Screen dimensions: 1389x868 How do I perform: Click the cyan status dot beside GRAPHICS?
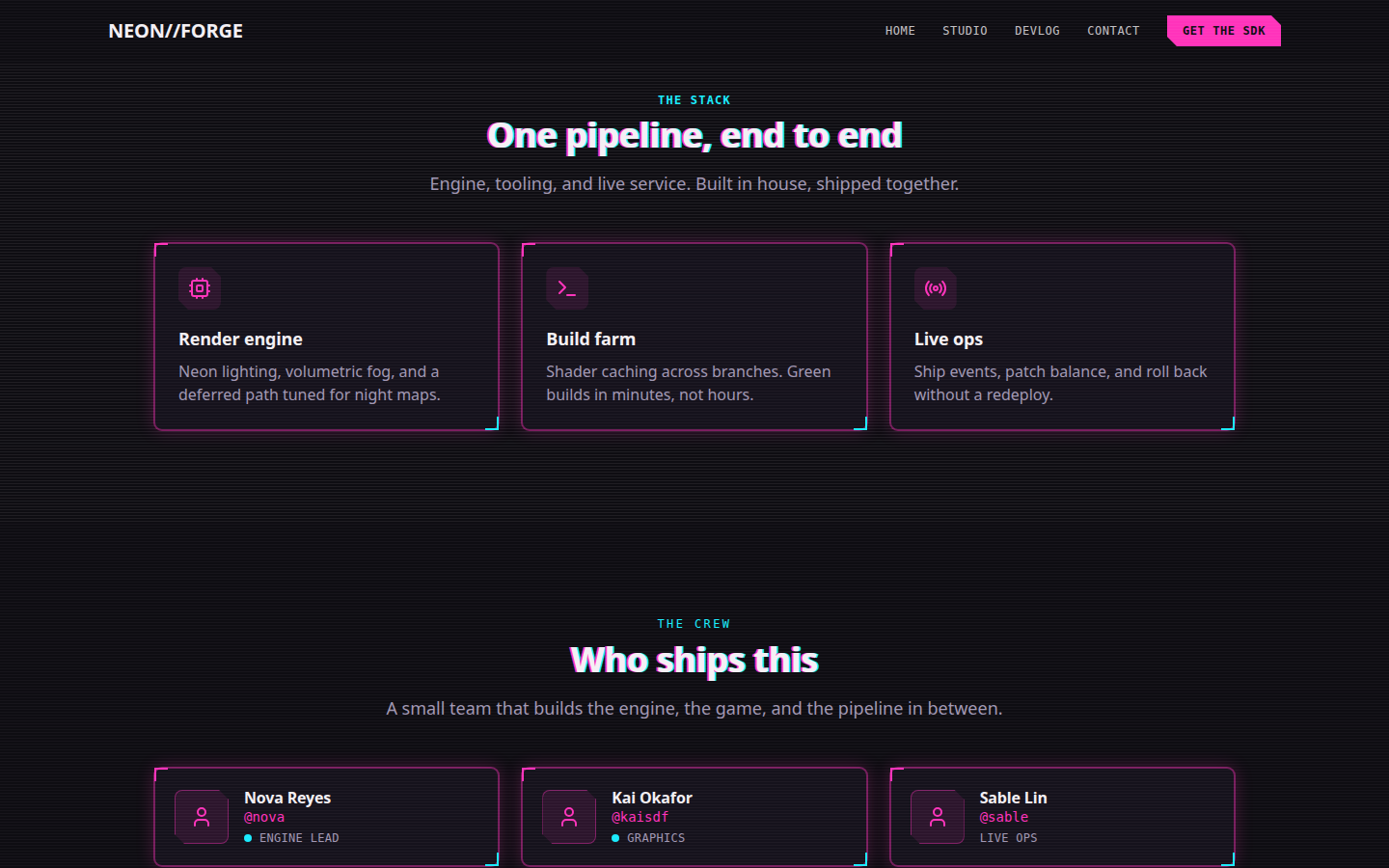point(615,838)
